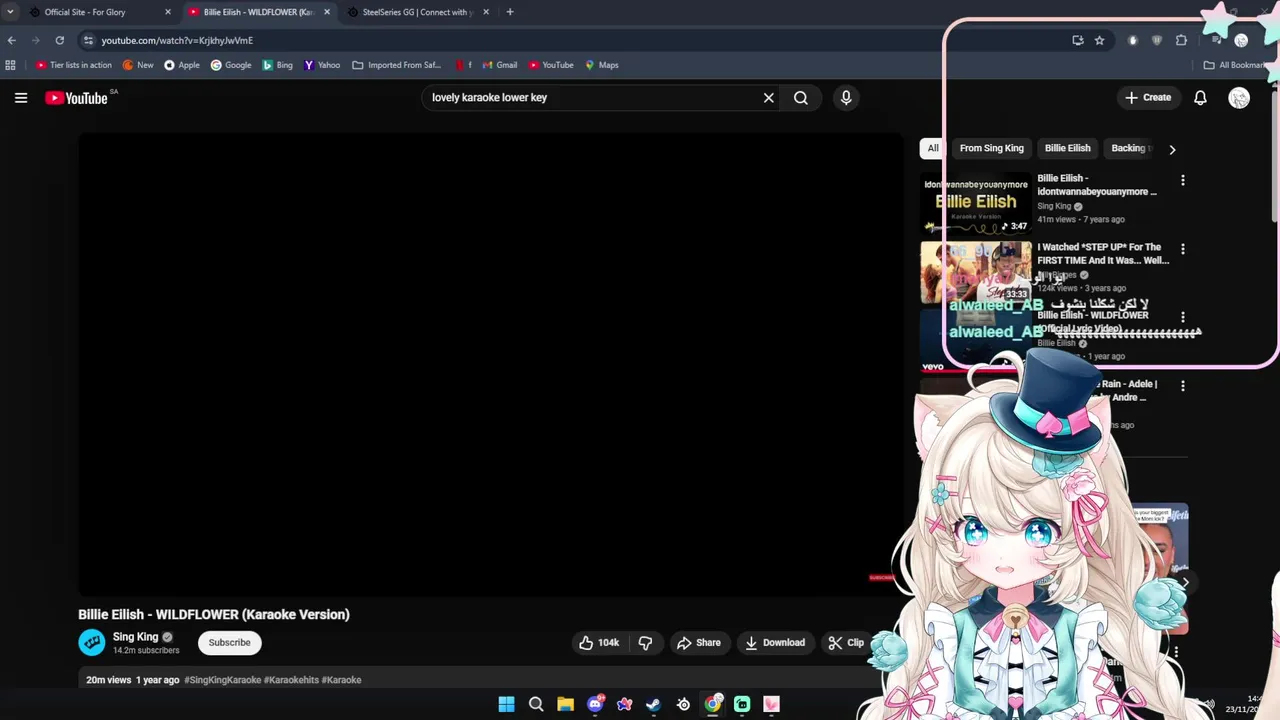This screenshot has width=1280, height=720.
Task: Open the Create button
Action: pos(1148,98)
